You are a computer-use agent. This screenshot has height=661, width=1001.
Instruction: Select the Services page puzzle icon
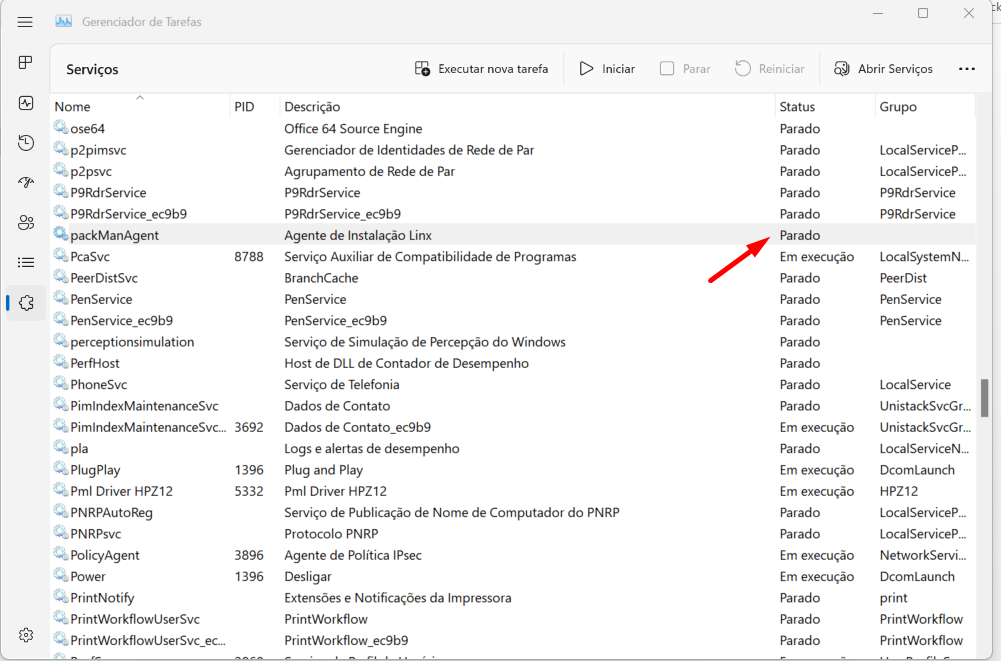point(26,303)
